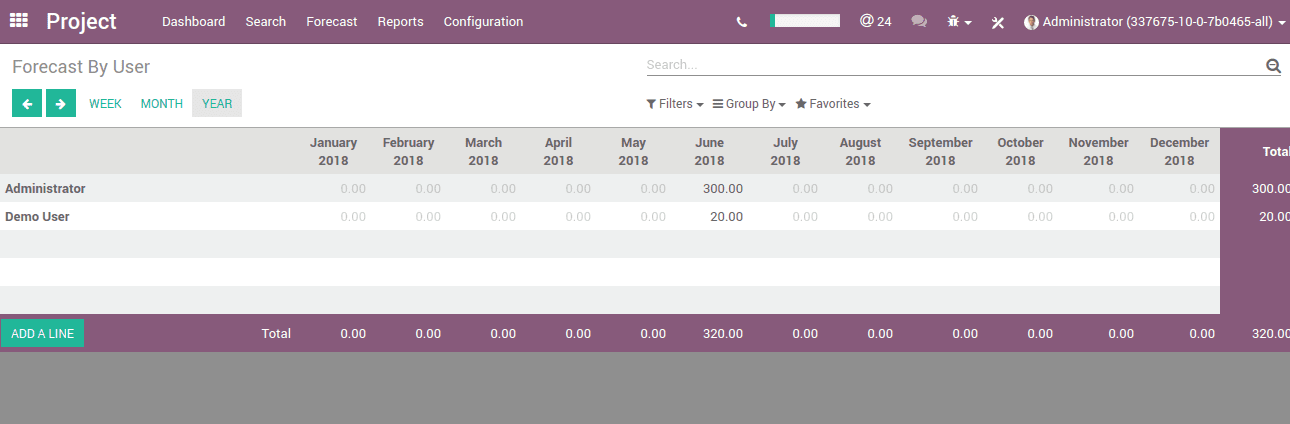
Task: Click the Total column header
Action: (x=1275, y=151)
